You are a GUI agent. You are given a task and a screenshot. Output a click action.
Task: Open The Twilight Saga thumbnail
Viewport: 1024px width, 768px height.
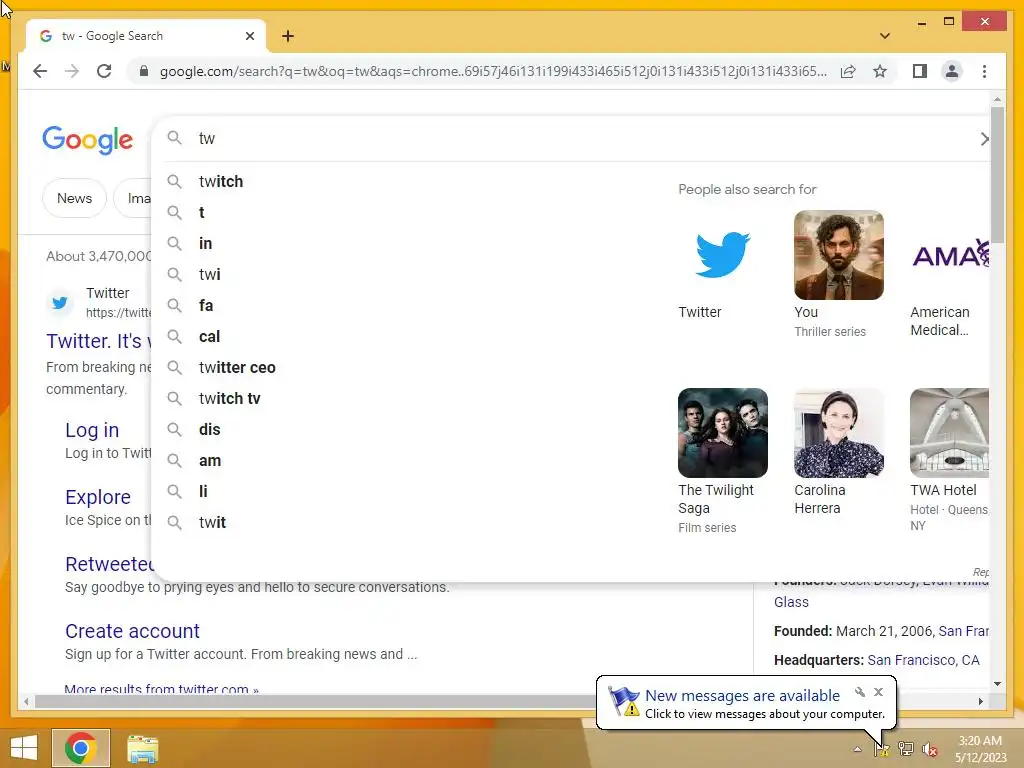tap(722, 433)
